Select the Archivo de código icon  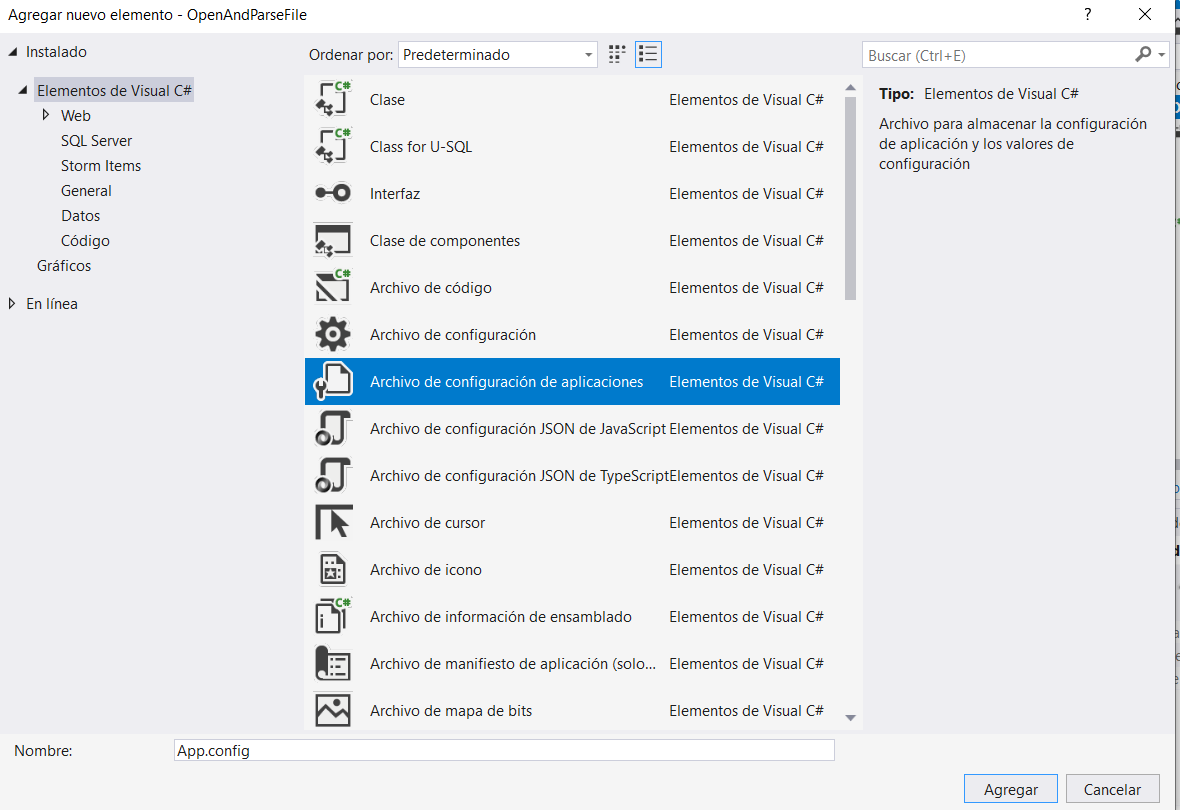333,288
